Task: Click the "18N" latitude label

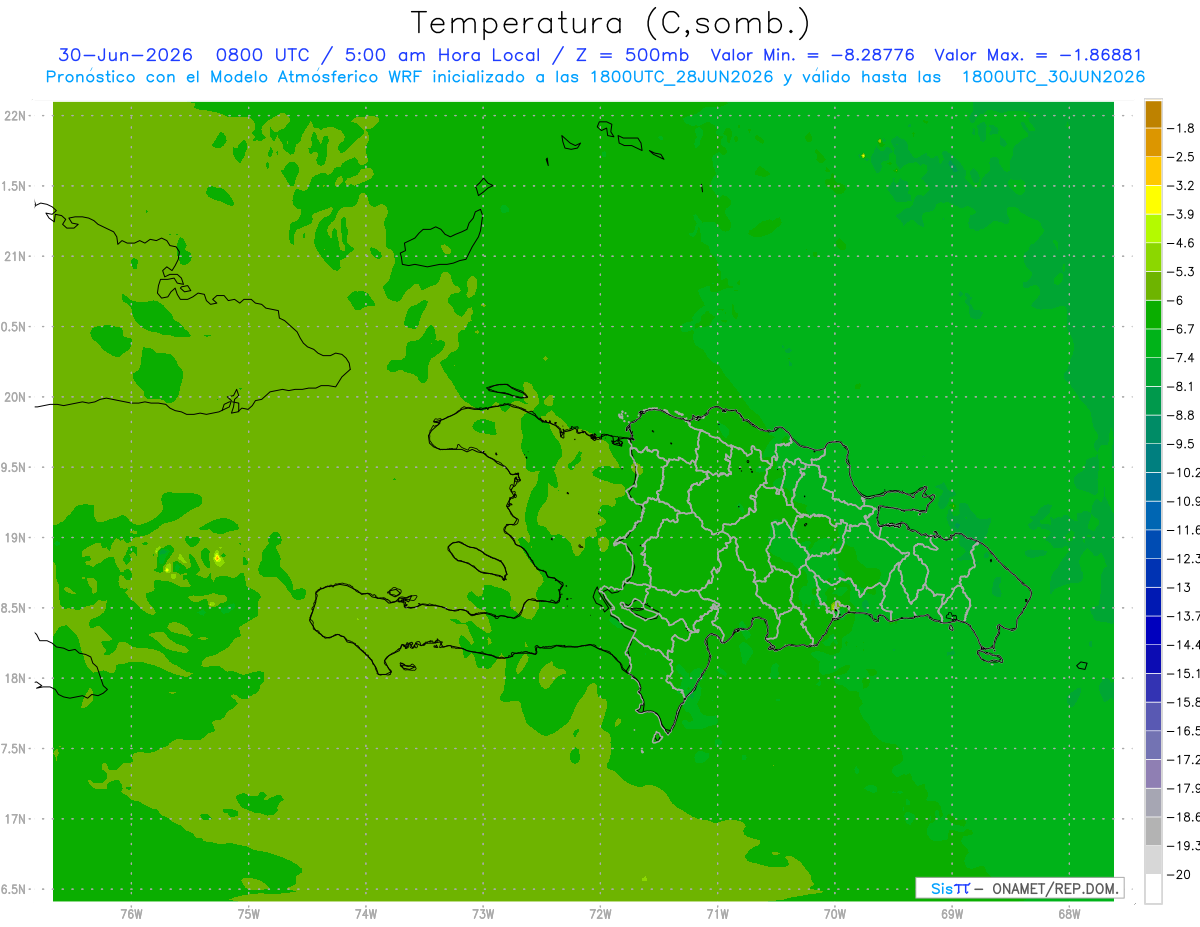Action: [15, 679]
